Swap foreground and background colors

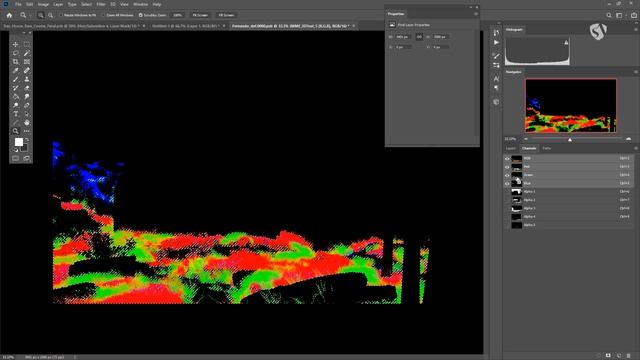(x=27, y=140)
